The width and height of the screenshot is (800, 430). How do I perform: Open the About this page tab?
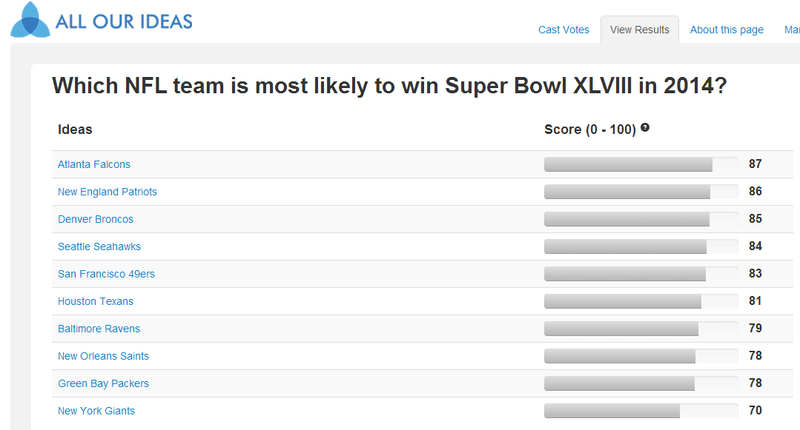click(x=727, y=30)
